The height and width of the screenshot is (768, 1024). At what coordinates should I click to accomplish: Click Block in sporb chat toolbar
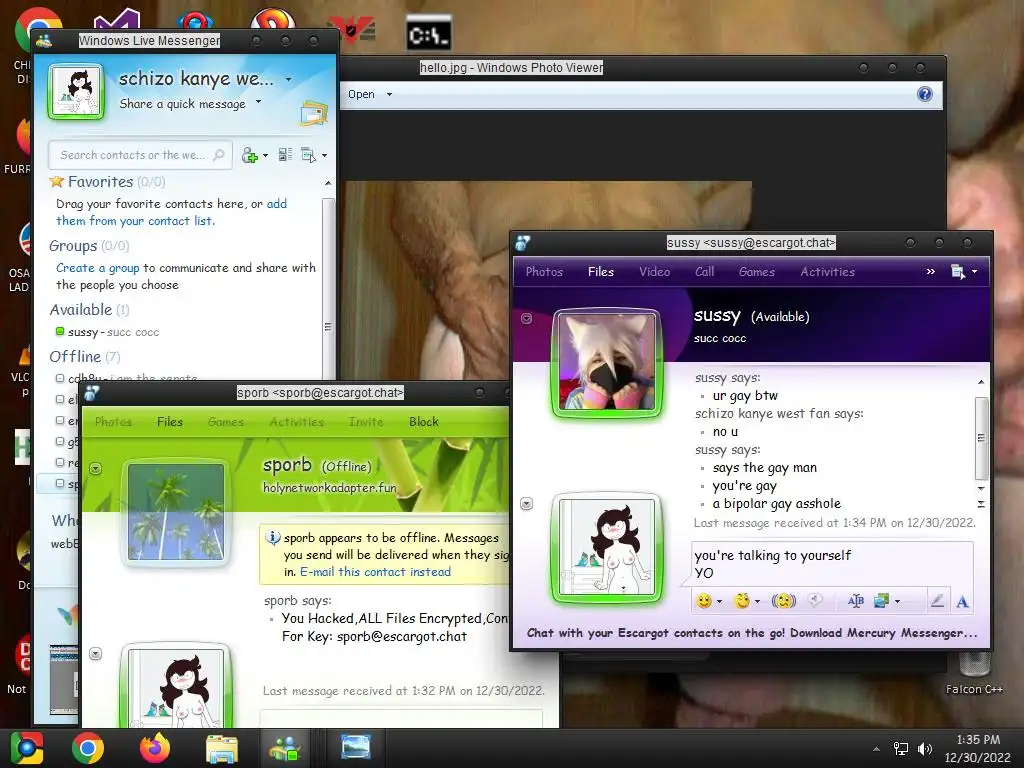[424, 422]
